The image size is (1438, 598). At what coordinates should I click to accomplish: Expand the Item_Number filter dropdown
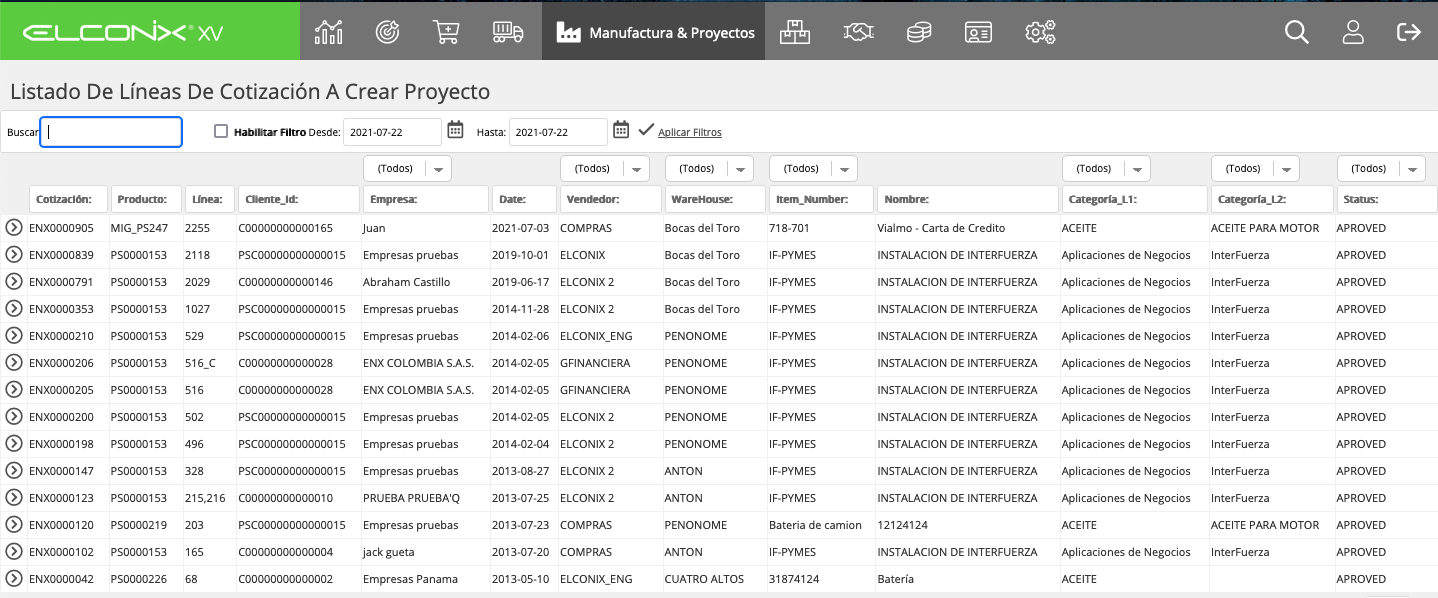(814, 168)
